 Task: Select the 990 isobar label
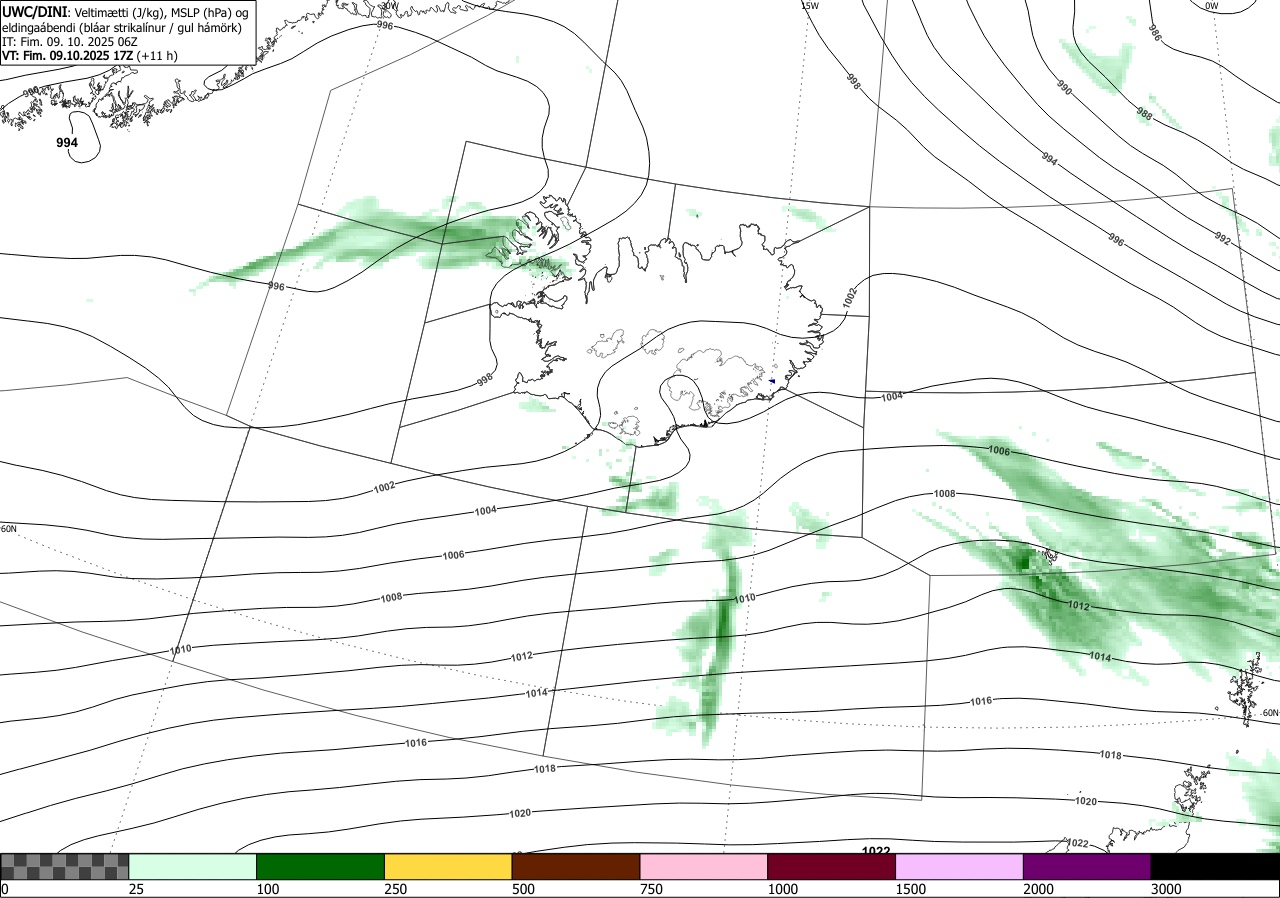click(x=1064, y=89)
